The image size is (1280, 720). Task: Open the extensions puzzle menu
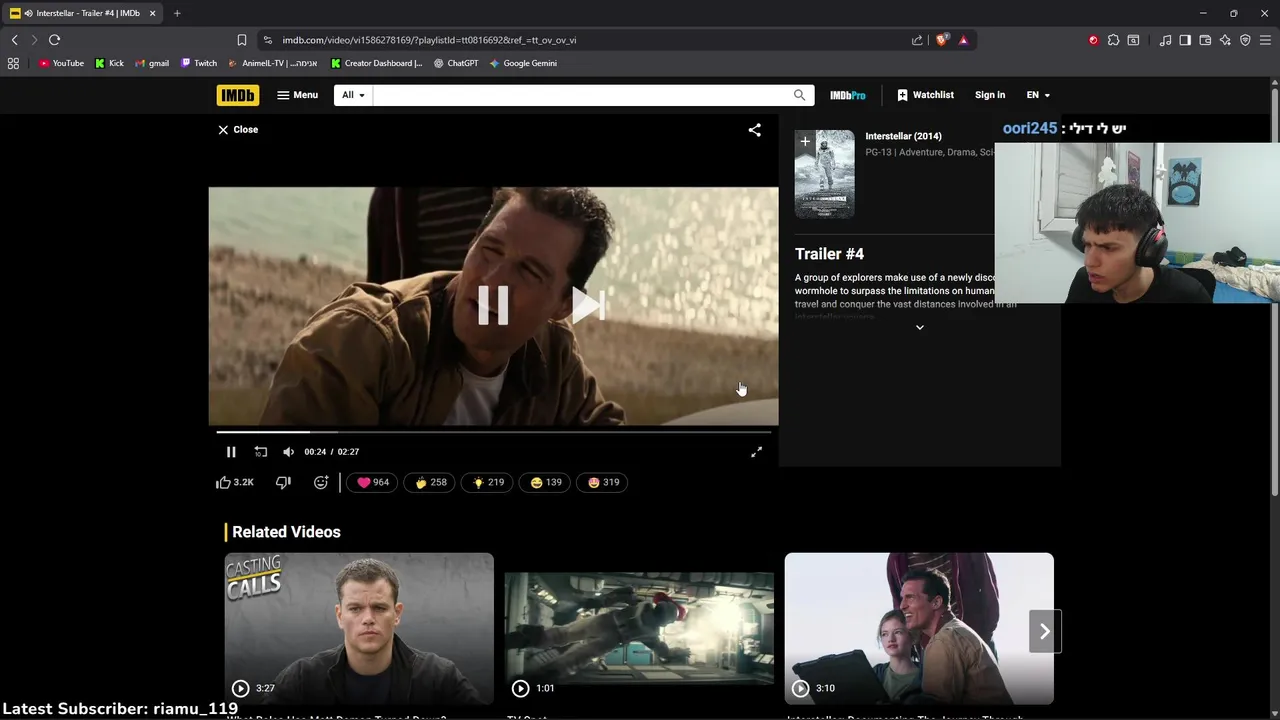tap(1113, 40)
